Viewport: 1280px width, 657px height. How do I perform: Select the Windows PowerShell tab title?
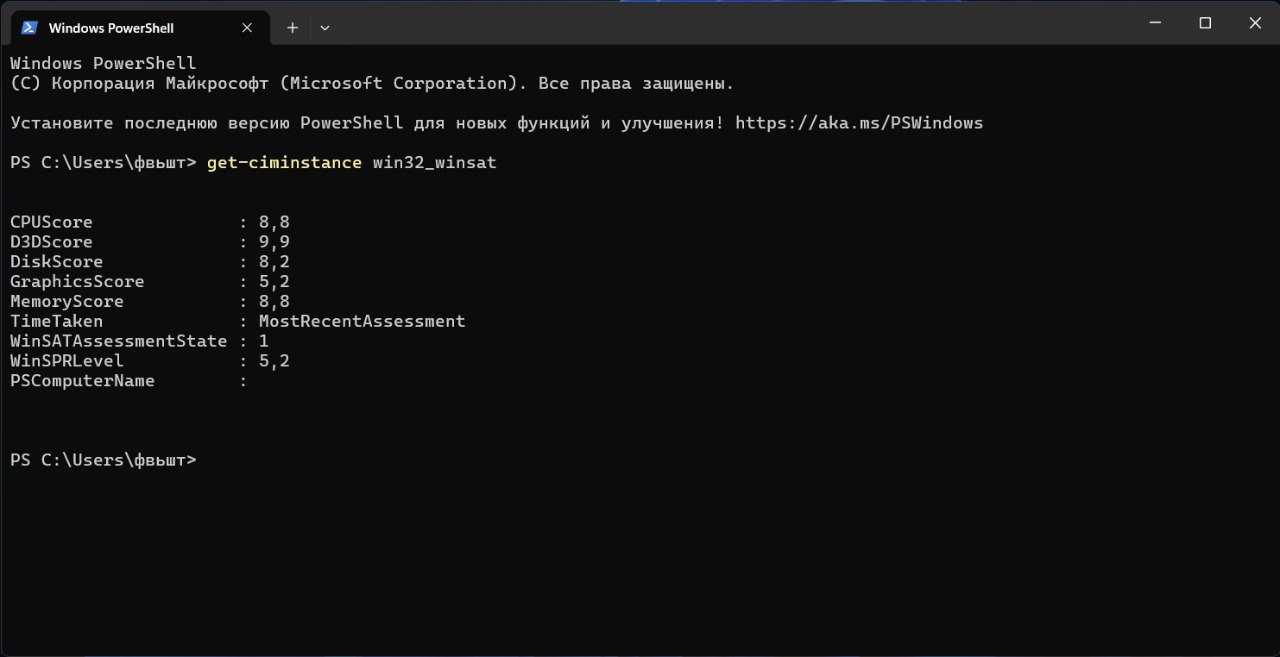coord(110,28)
